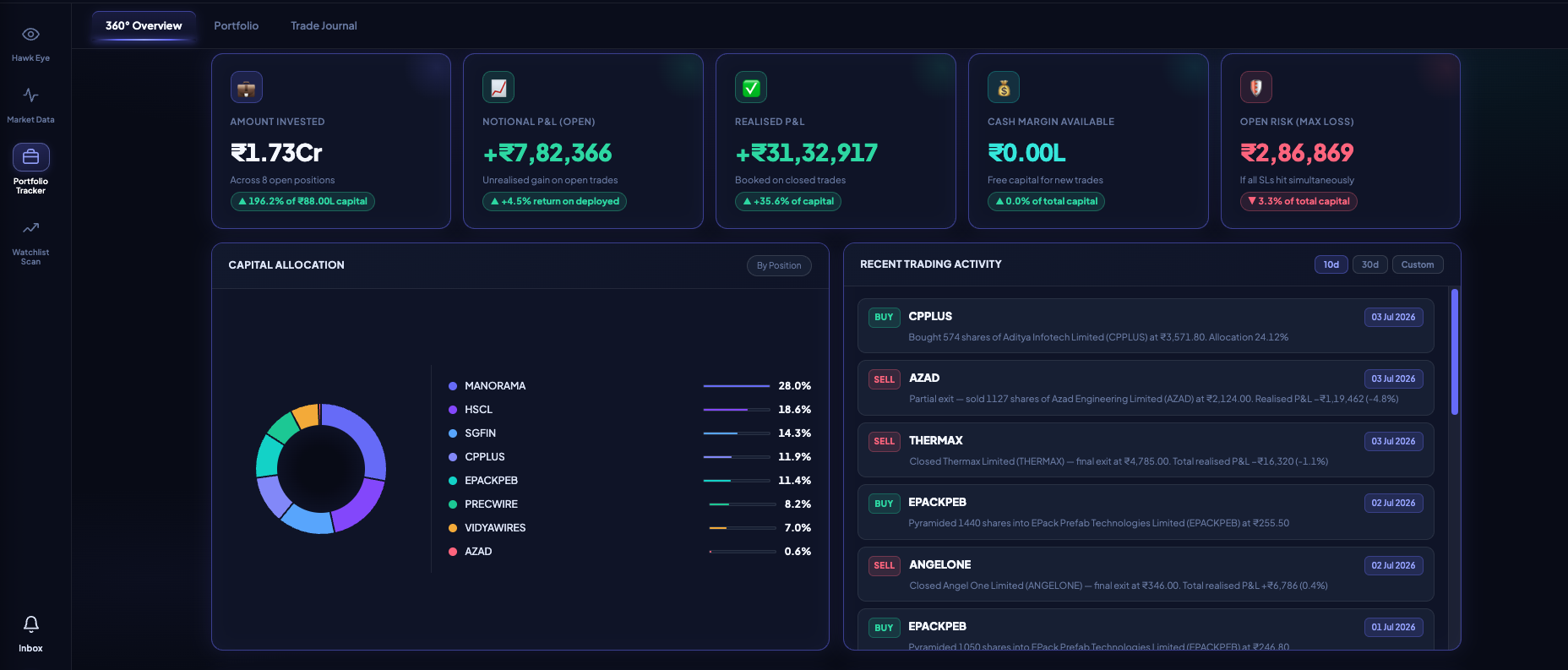Viewport: 1568px width, 670px height.
Task: Click the ₹2,86,869 open risk value
Action: (x=1297, y=153)
